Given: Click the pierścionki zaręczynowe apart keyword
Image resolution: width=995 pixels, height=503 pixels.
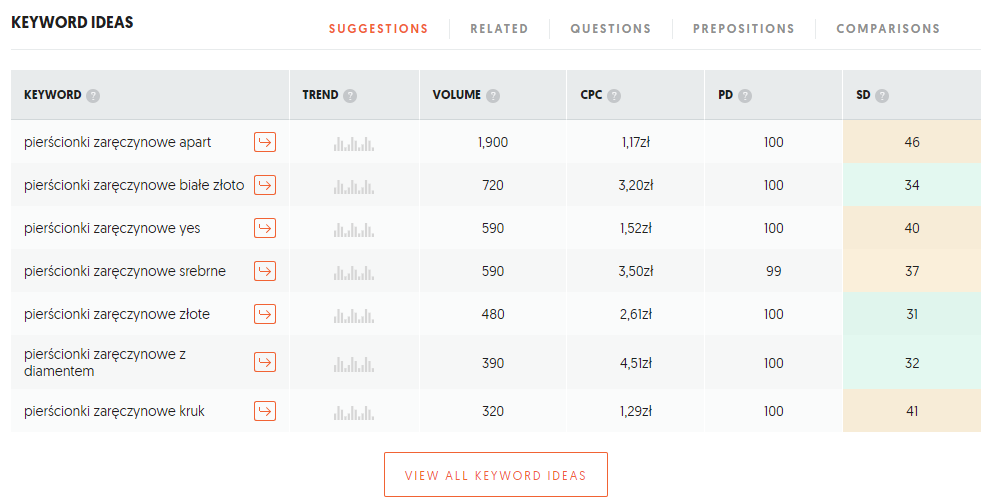Looking at the screenshot, I should (117, 142).
